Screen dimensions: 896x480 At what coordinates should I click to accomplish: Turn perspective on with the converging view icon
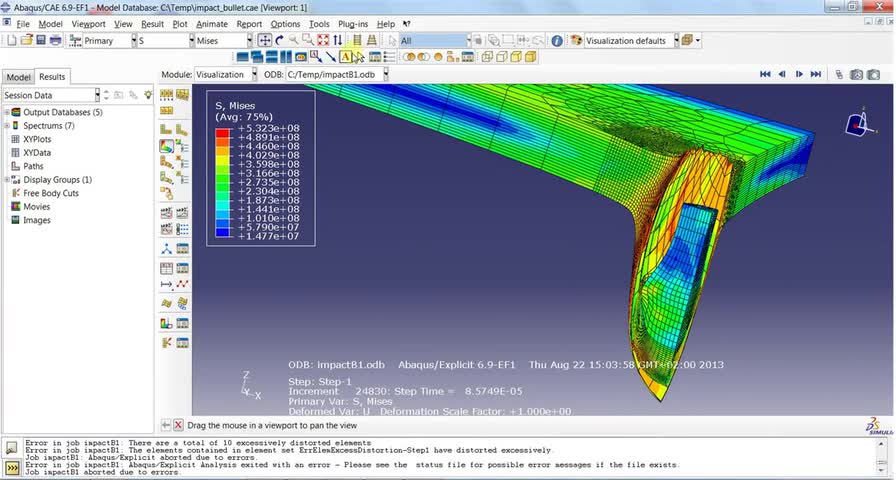tap(371, 40)
